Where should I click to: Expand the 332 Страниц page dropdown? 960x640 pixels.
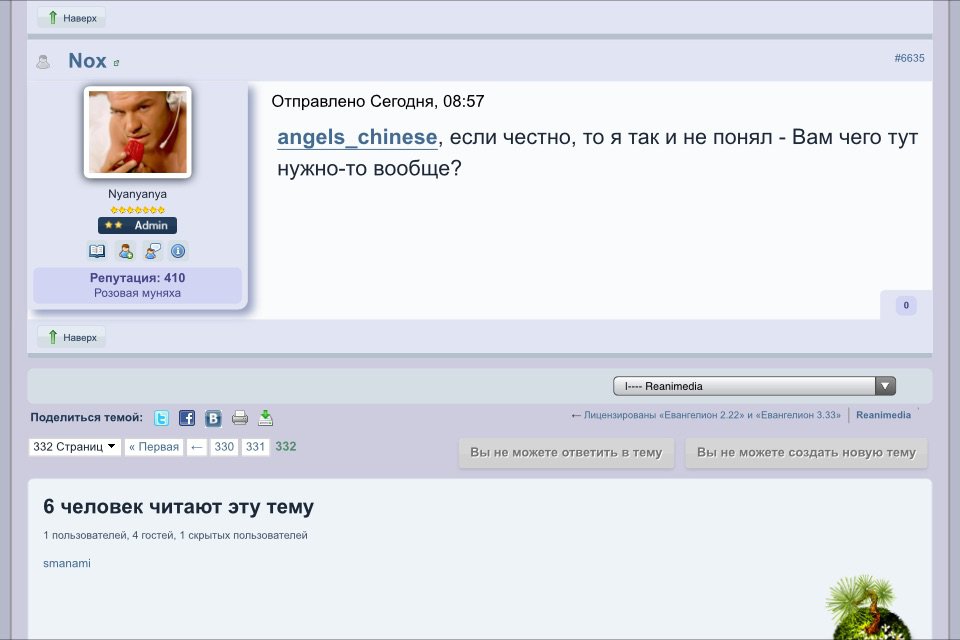point(74,446)
